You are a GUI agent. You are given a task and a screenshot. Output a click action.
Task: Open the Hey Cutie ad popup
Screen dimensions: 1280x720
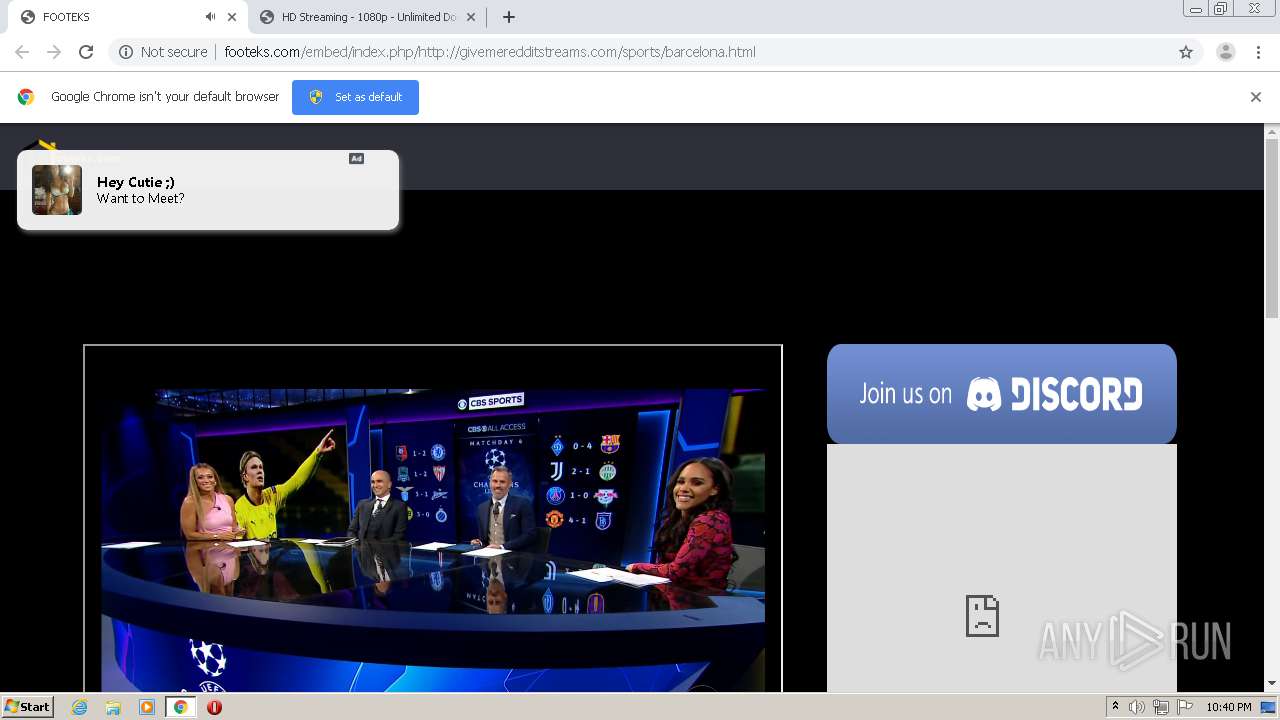coord(208,190)
